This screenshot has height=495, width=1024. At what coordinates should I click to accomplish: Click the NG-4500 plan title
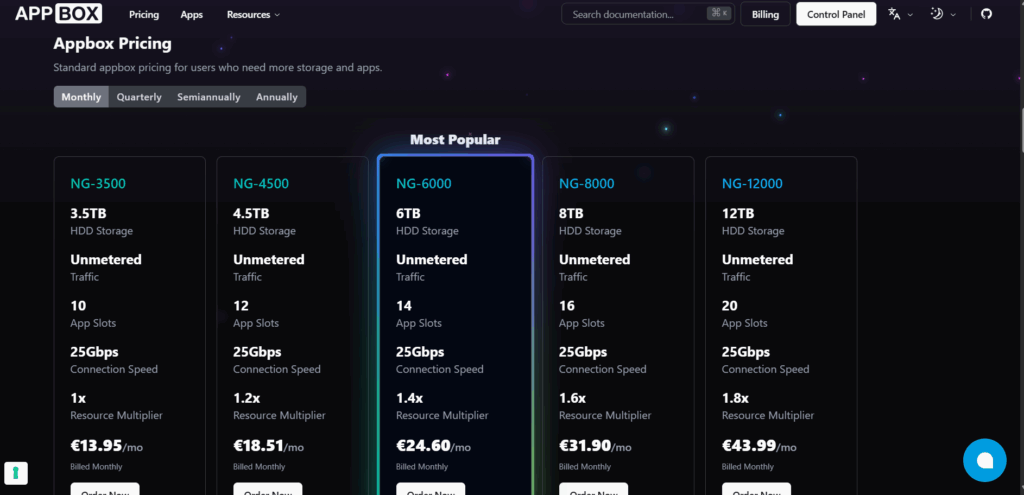click(x=261, y=184)
